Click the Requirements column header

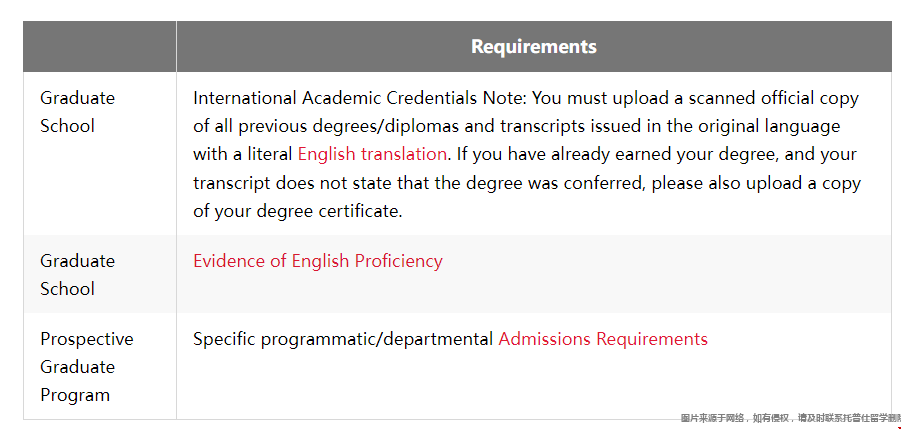pyautogui.click(x=533, y=47)
